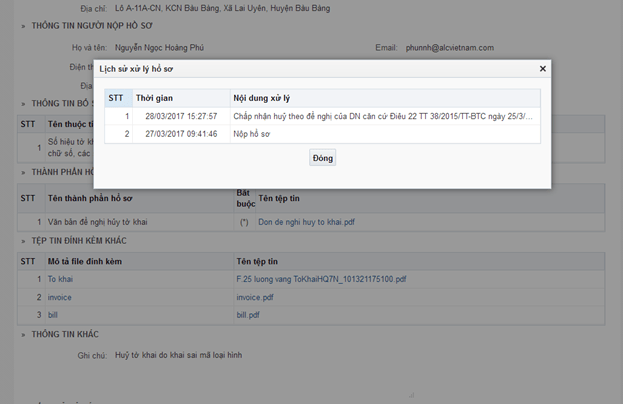
Task: Click the Đóng button
Action: point(322,158)
